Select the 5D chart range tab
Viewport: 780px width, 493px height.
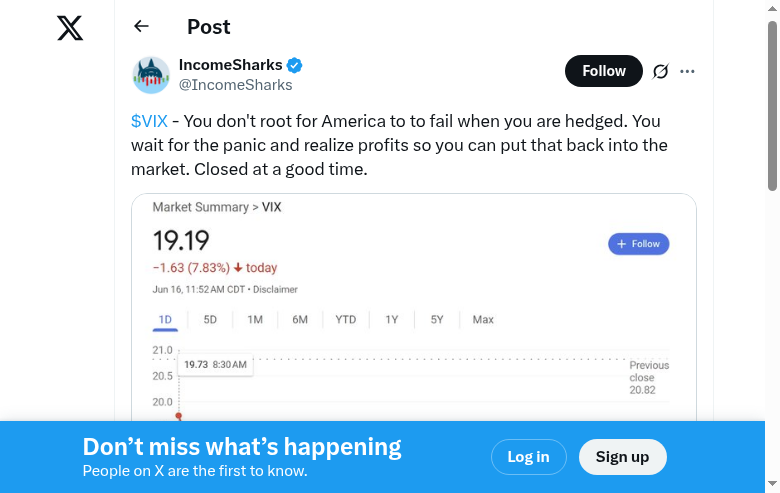[x=210, y=320]
